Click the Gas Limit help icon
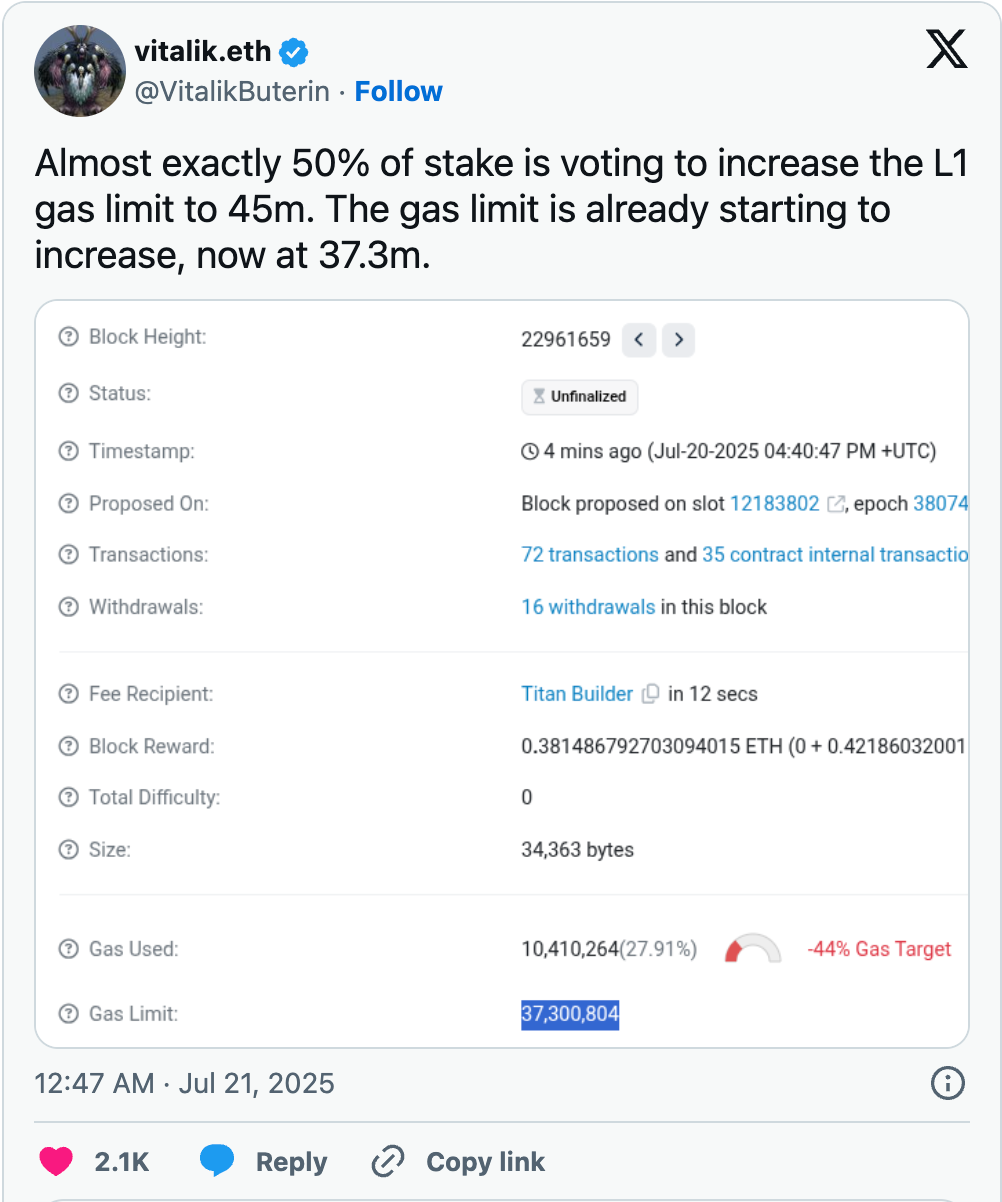Screen dimensions: 1002x1202 (x=68, y=1014)
